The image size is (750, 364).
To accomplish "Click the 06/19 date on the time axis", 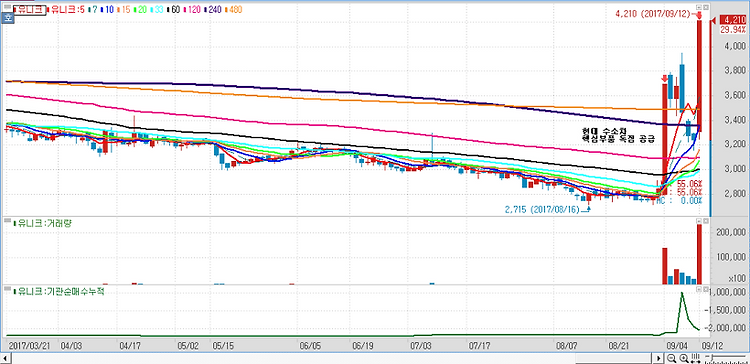I will [x=362, y=345].
